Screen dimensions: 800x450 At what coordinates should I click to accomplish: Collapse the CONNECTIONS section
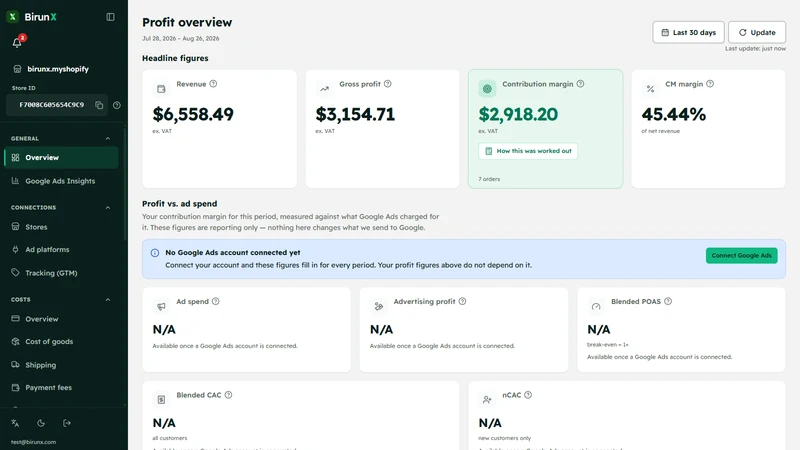click(x=108, y=208)
